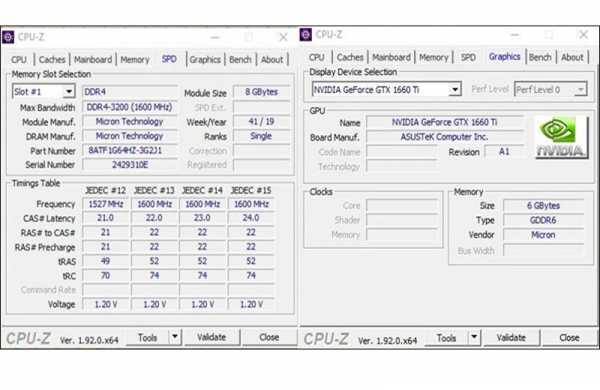600x390 pixels.
Task: Open Memory tab in right window
Action: tap(434, 58)
